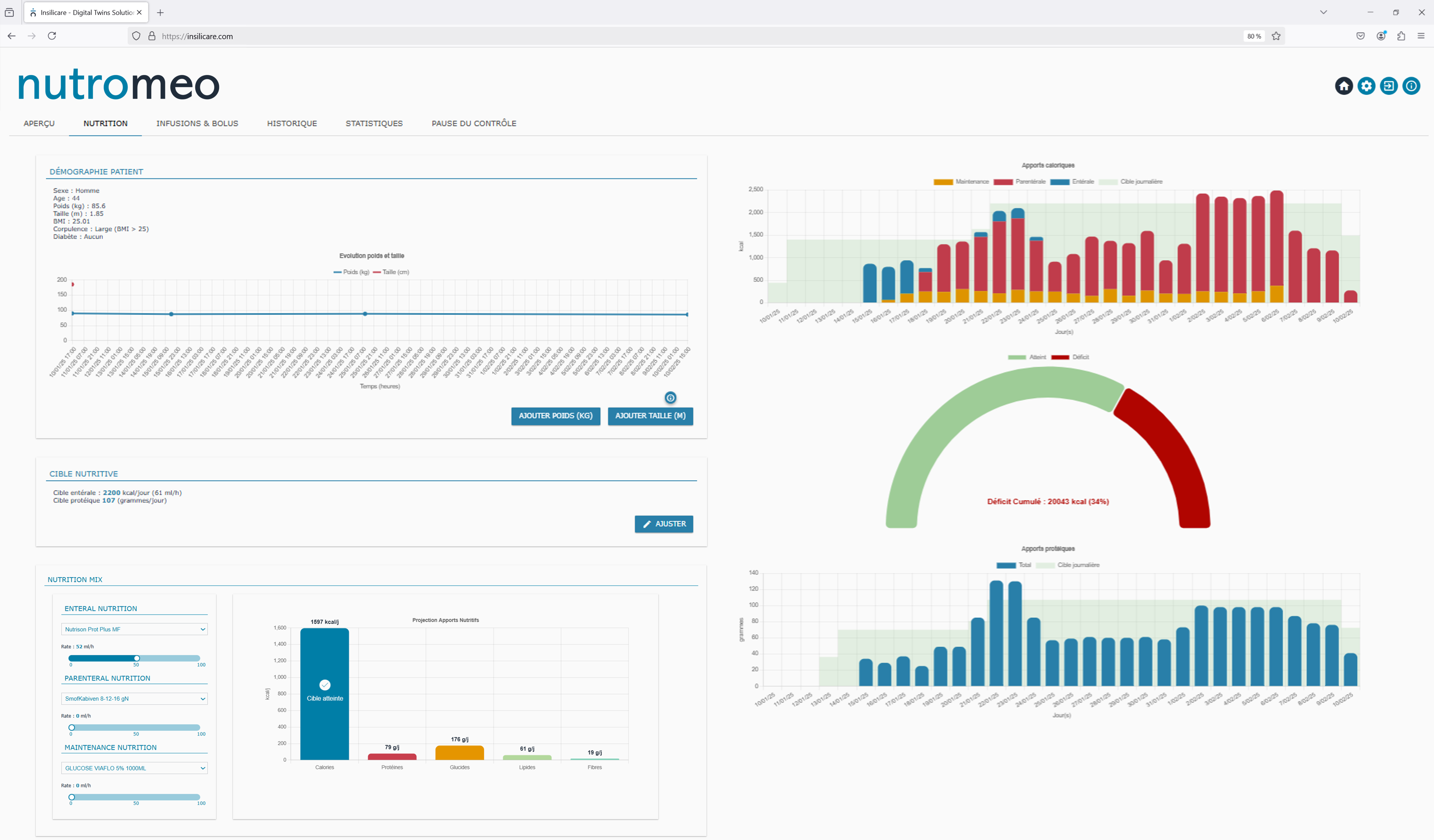Bookmark this page with star icon
1434x840 pixels.
pyautogui.click(x=1276, y=36)
